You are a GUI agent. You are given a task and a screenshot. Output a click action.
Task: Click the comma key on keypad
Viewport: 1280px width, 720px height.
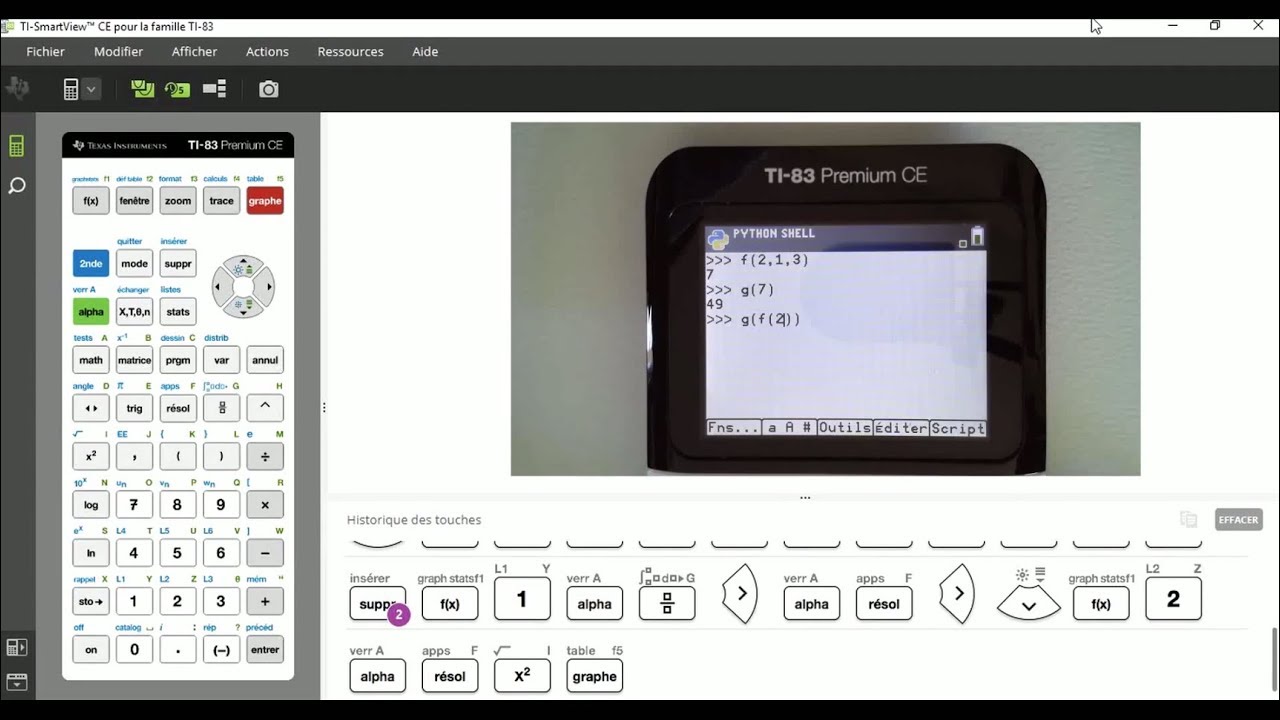click(x=134, y=456)
